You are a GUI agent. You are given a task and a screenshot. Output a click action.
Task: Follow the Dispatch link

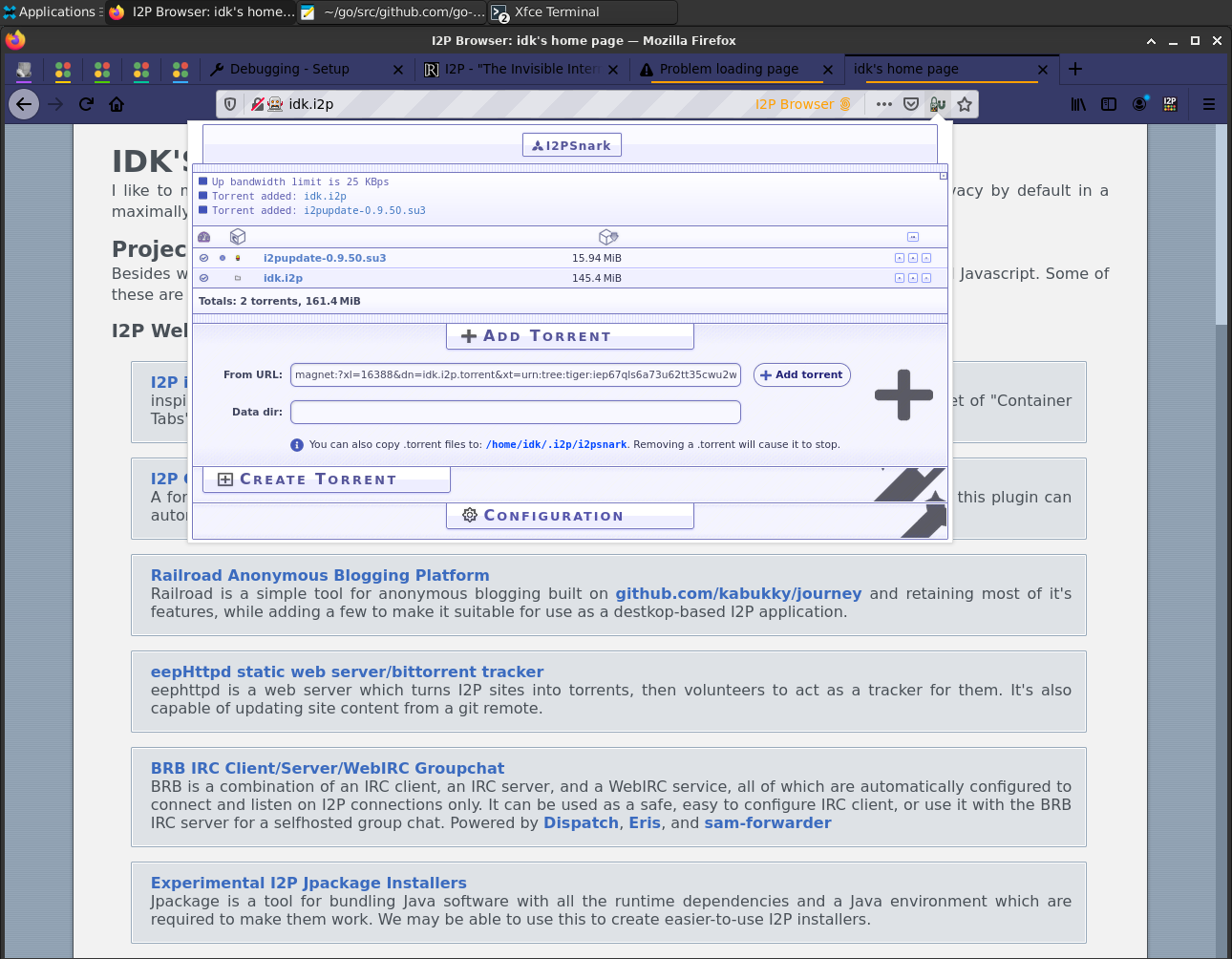(581, 822)
